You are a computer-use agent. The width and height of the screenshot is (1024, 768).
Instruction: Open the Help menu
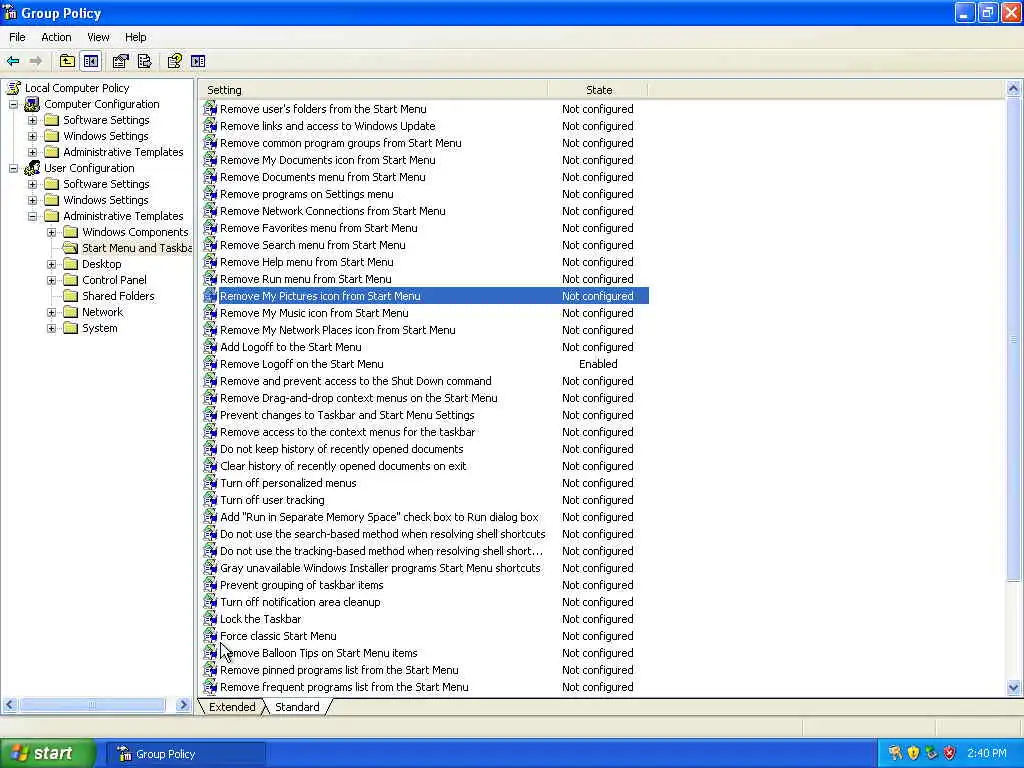tap(135, 37)
